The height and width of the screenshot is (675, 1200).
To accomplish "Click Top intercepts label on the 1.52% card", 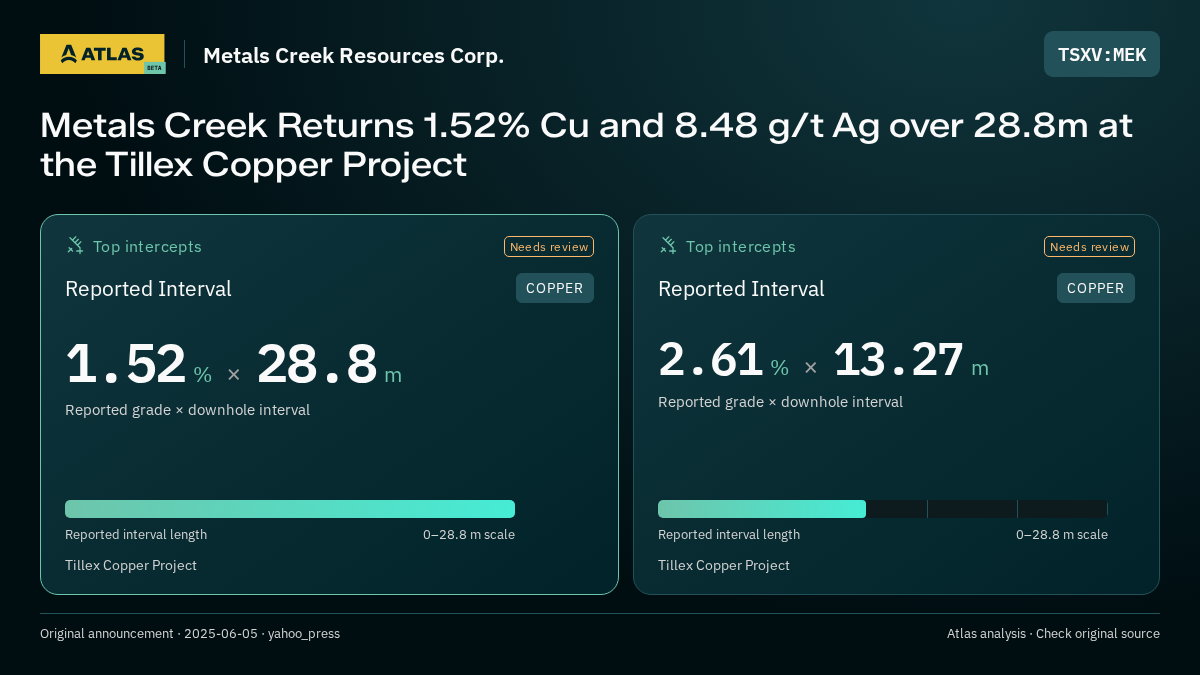I will coord(147,246).
